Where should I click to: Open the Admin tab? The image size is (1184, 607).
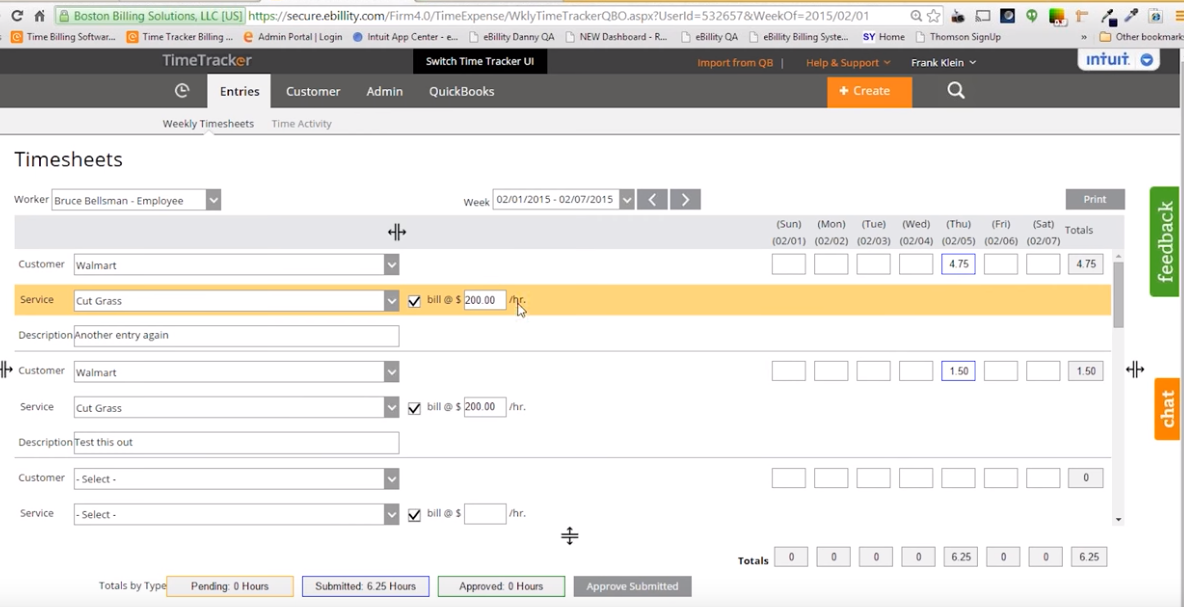coord(384,91)
